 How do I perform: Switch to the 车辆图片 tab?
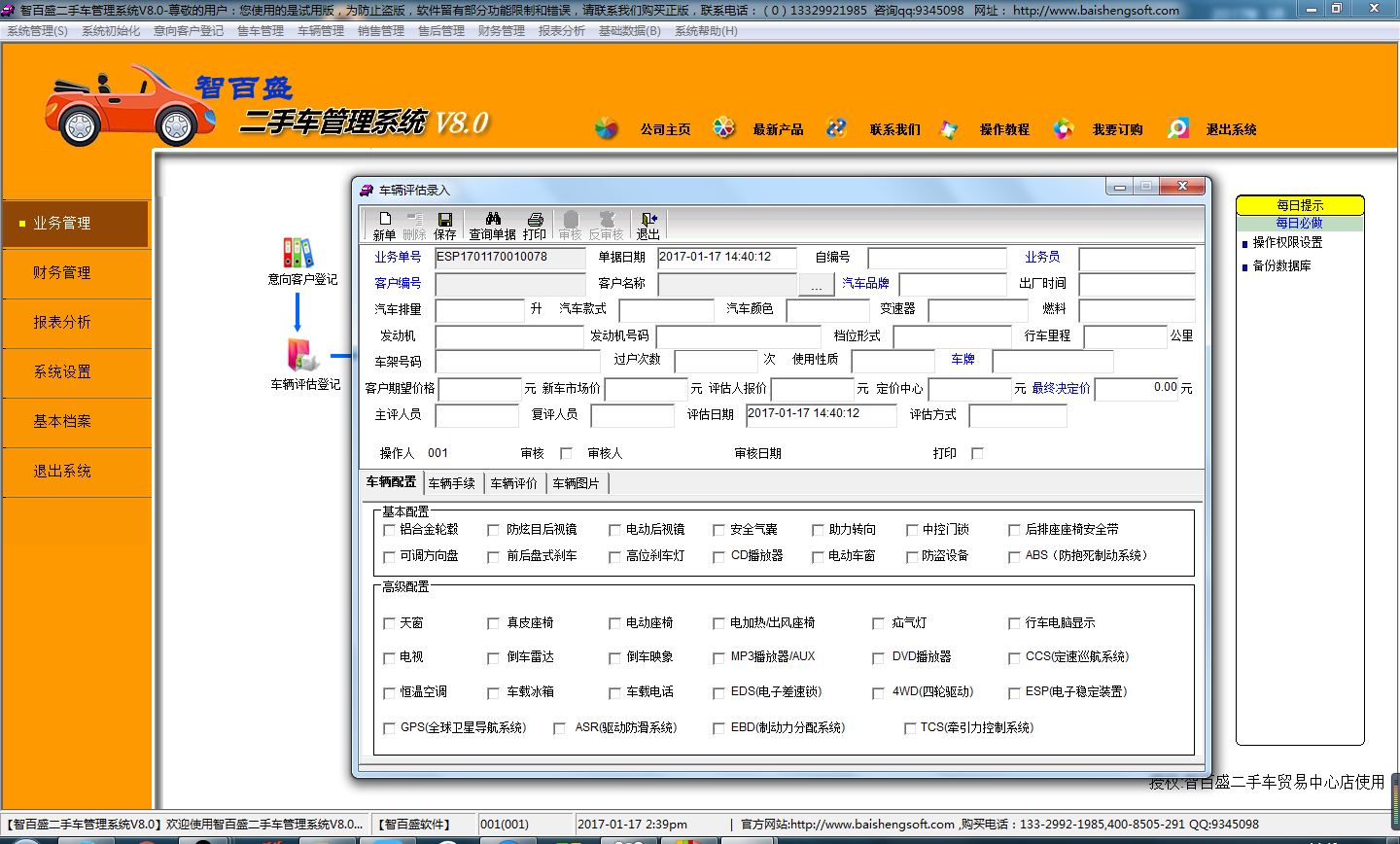coord(577,483)
